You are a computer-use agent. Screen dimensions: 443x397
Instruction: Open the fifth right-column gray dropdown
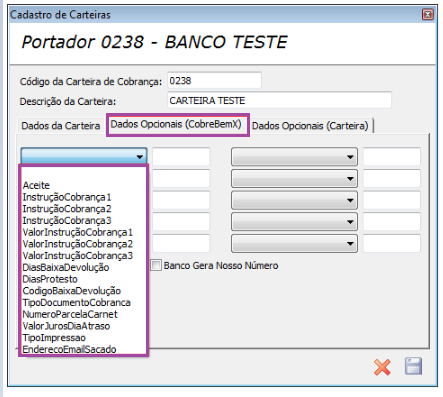click(x=294, y=243)
